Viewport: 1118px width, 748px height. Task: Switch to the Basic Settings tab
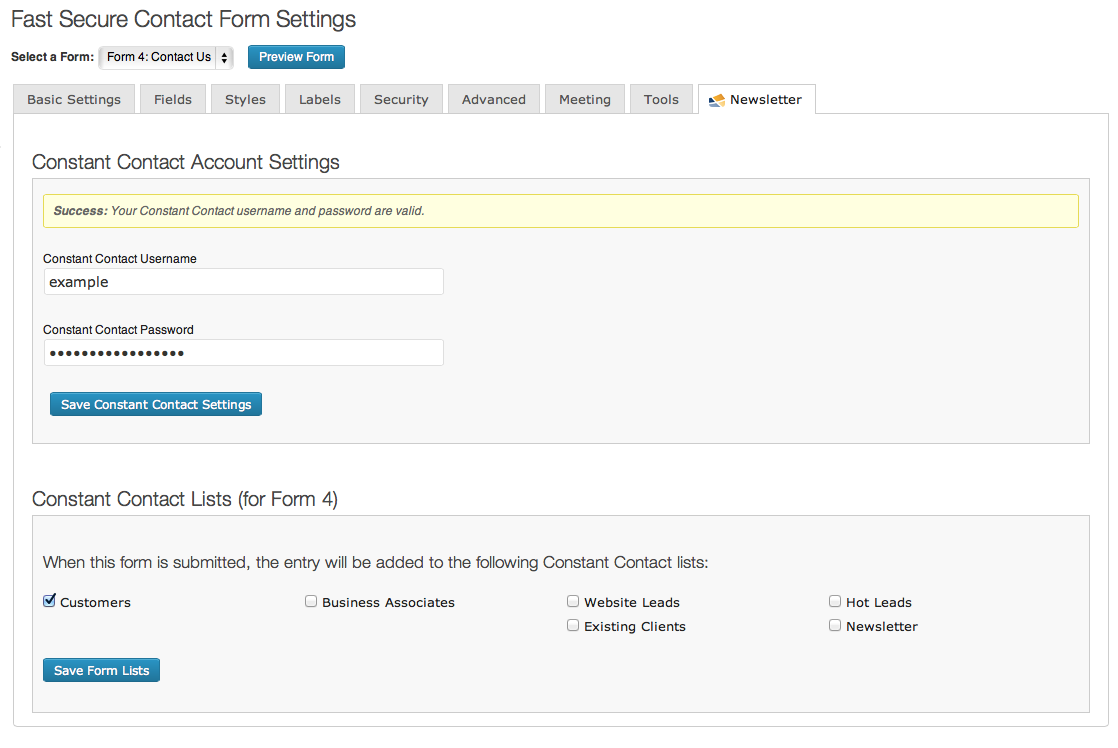pos(74,100)
